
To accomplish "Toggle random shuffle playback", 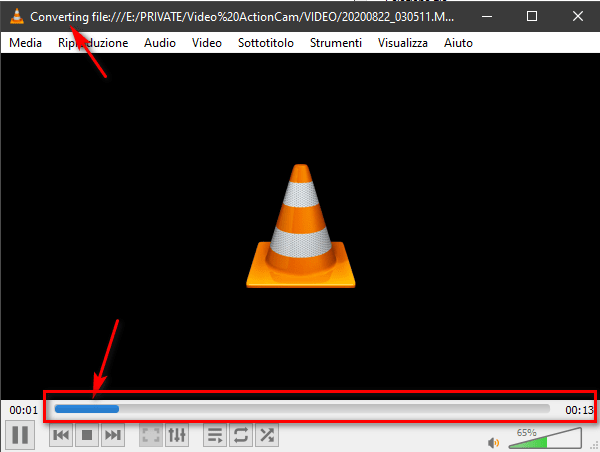I will pos(267,435).
